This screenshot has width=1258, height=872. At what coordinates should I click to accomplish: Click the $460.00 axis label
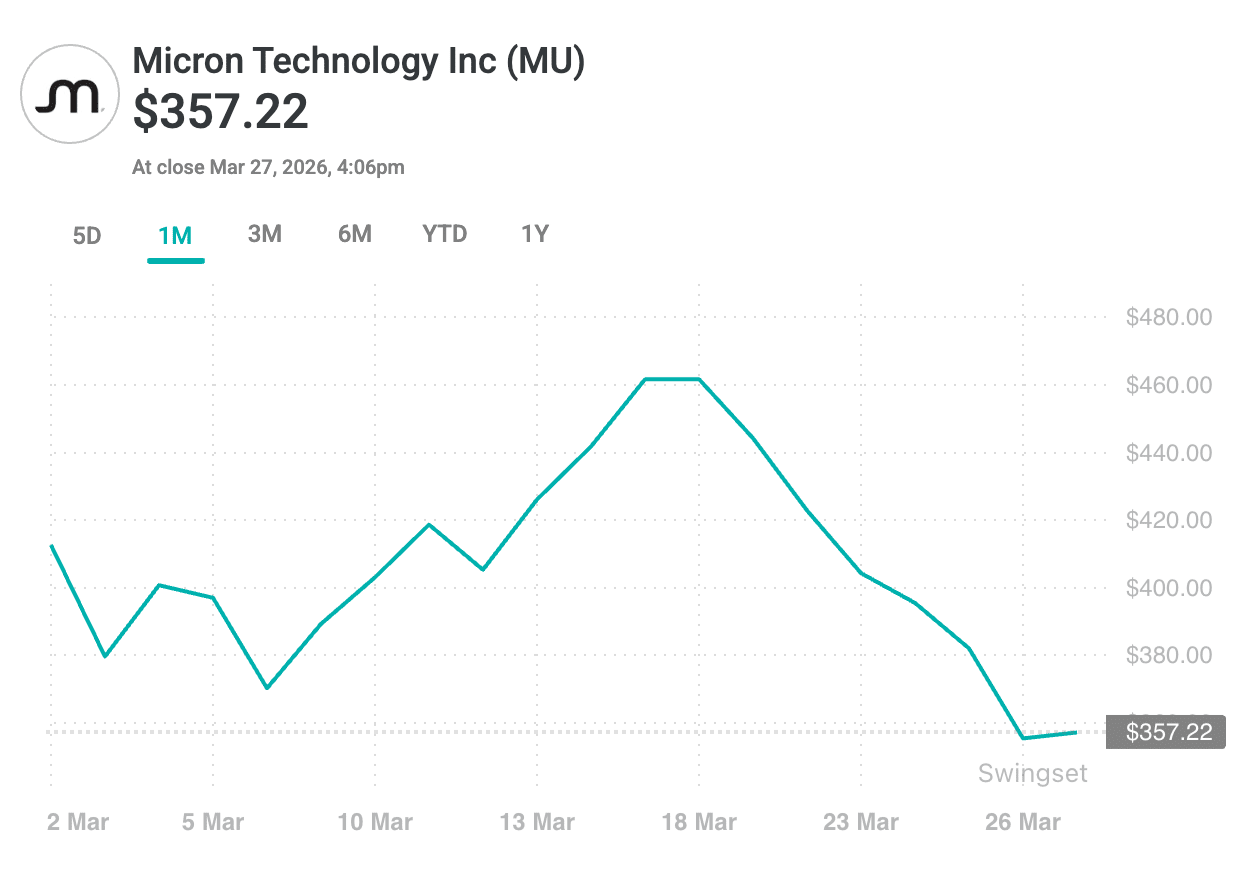coord(1168,385)
